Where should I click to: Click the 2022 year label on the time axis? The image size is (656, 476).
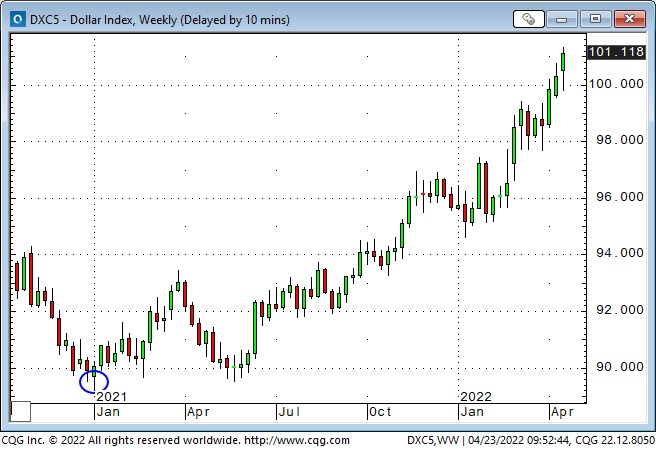point(476,397)
